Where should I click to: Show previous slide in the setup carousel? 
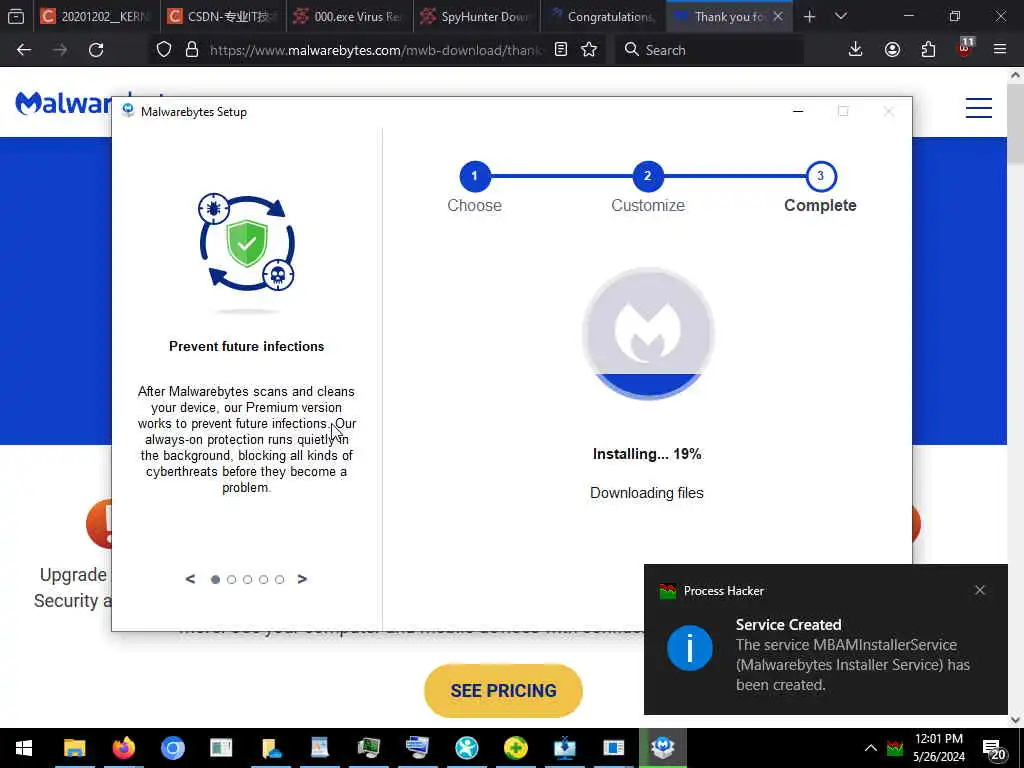coord(190,579)
